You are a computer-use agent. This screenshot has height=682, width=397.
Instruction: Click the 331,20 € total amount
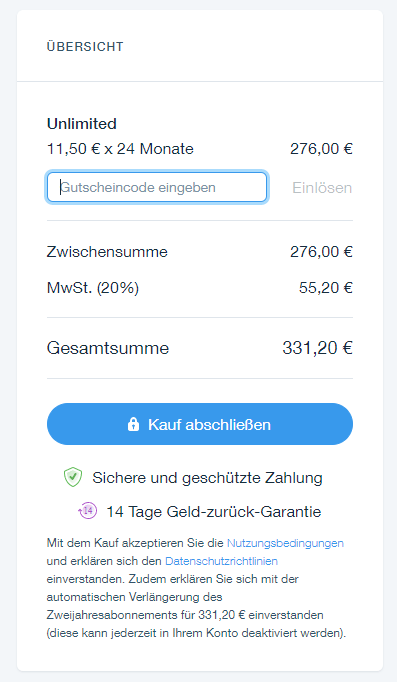[317, 348]
